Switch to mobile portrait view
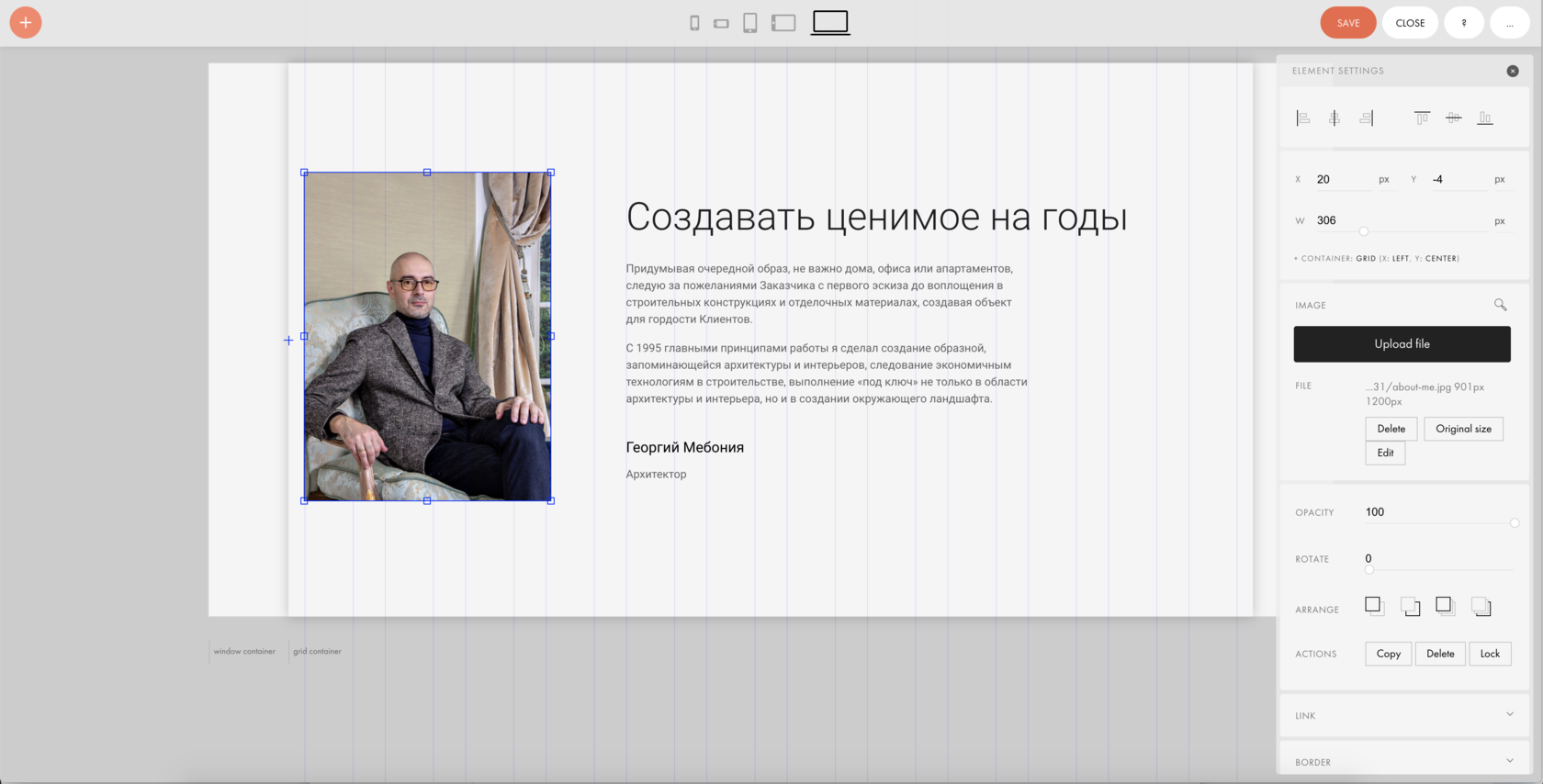 click(694, 23)
